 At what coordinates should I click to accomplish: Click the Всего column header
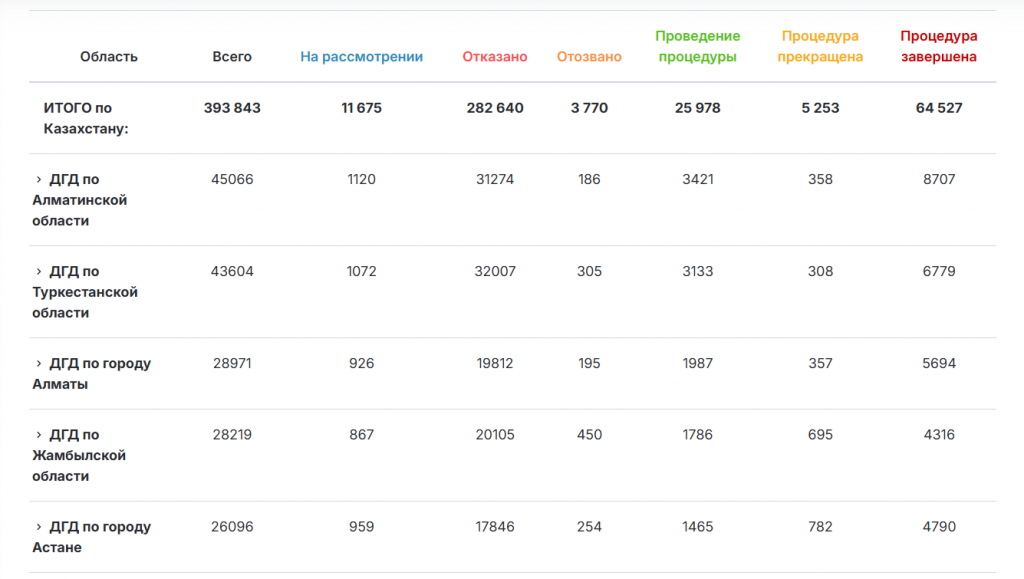click(x=232, y=57)
